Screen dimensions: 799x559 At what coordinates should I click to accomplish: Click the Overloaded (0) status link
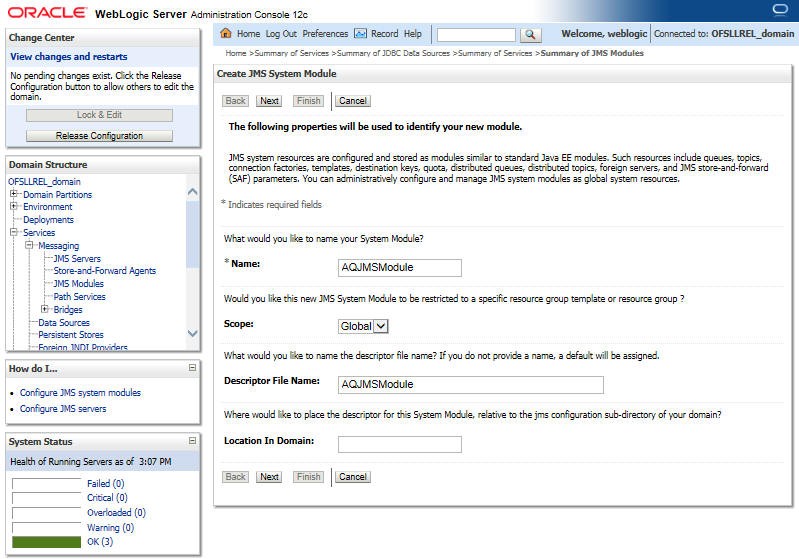click(x=116, y=512)
